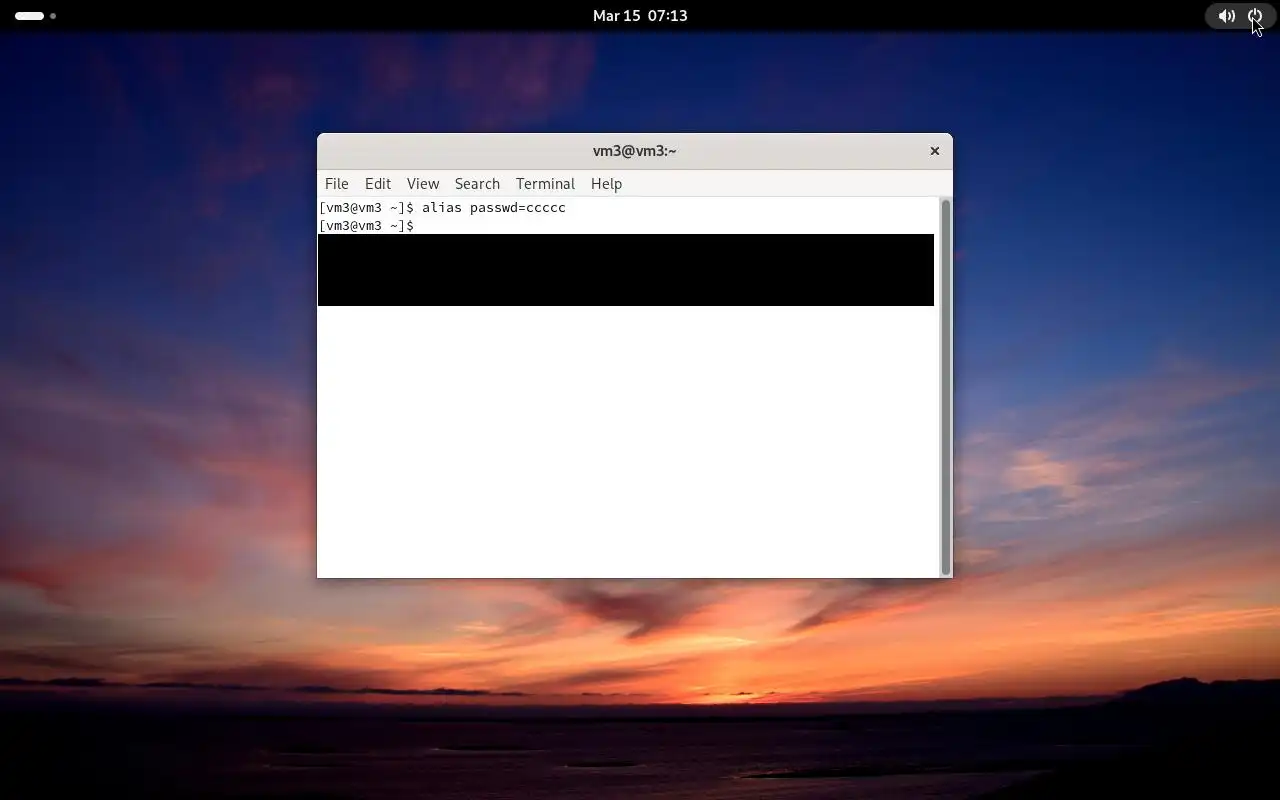1280x800 pixels.
Task: Click the terminal vertical scrollbar
Action: (945, 387)
